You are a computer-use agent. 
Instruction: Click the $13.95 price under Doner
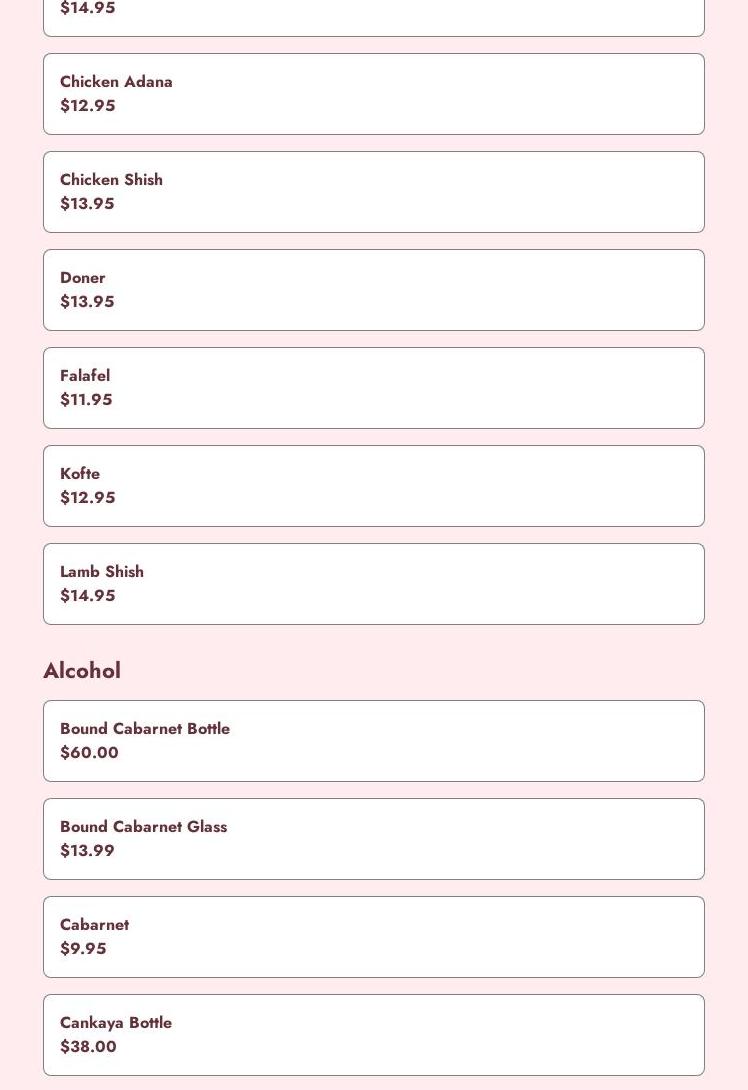(87, 302)
